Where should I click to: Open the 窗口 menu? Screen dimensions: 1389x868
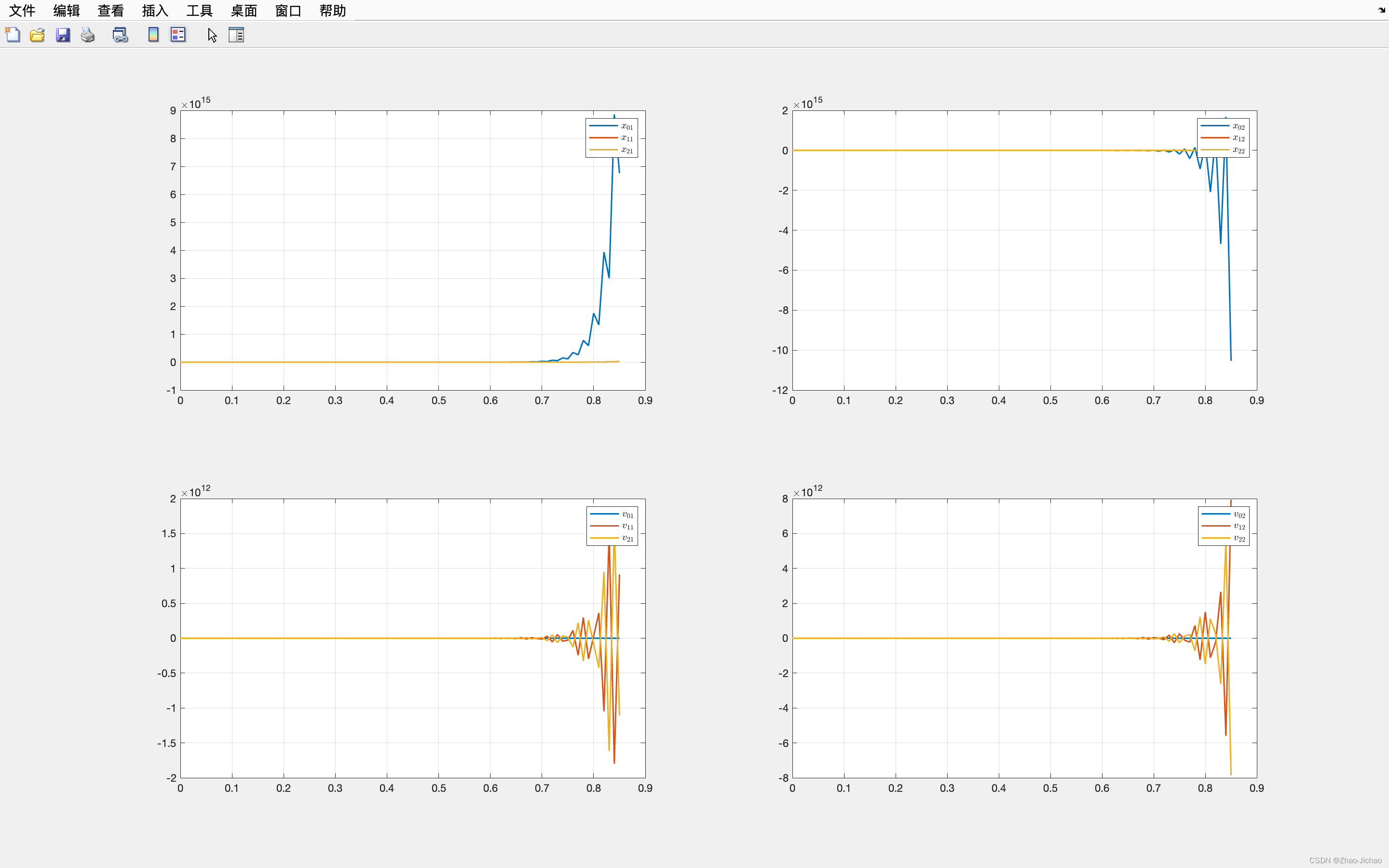coord(288,10)
